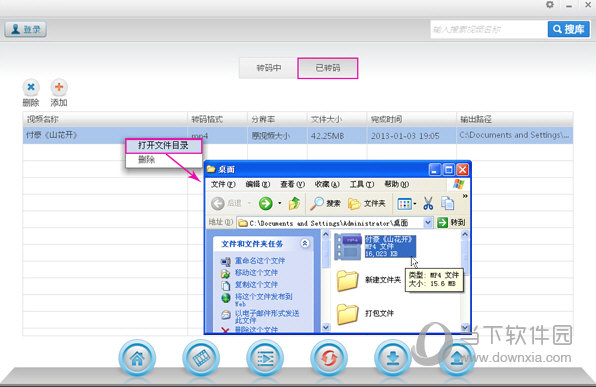Click the 移动这个文件 link

(x=256, y=273)
